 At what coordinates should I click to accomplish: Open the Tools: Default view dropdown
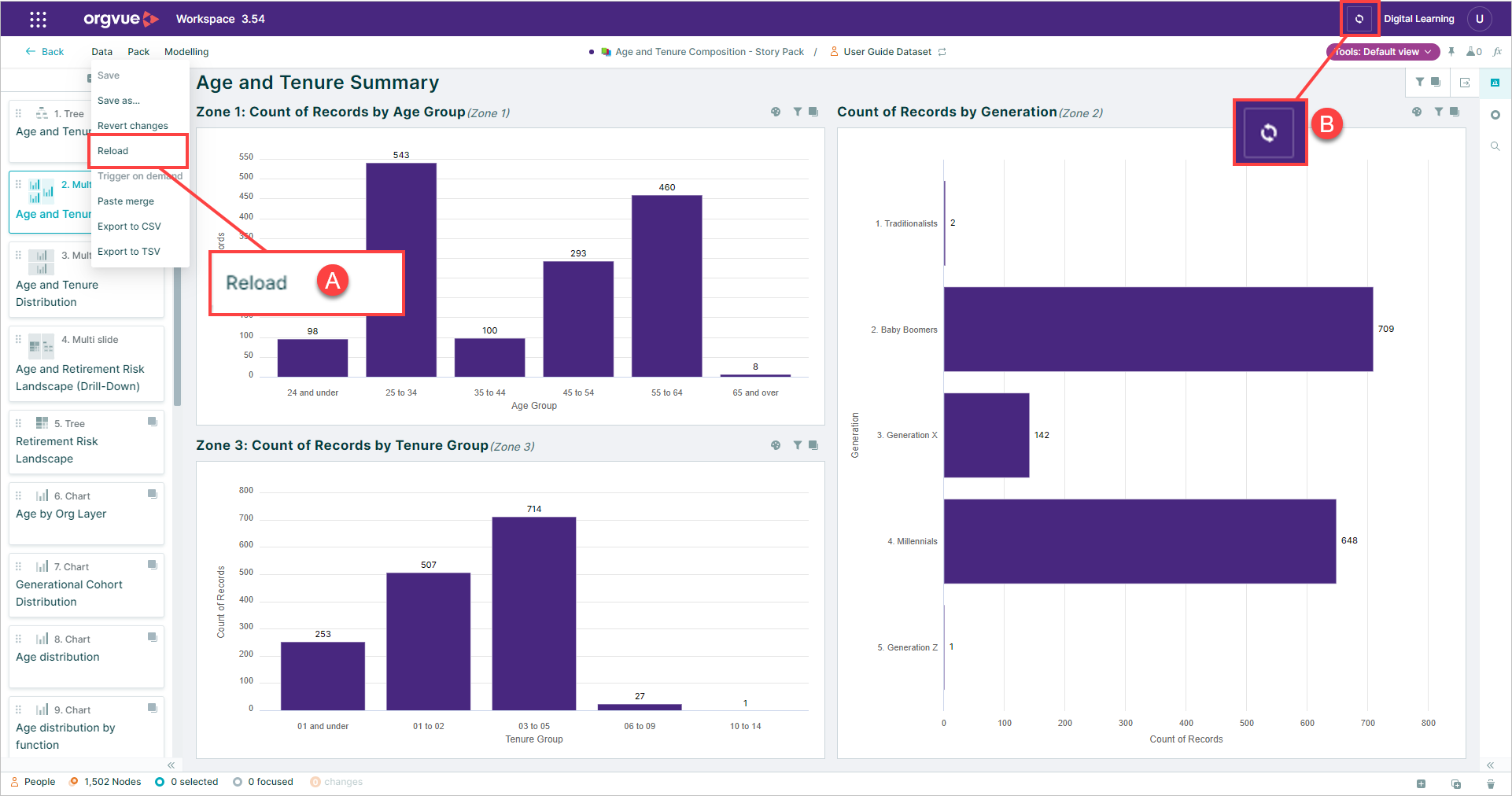pyautogui.click(x=1383, y=52)
